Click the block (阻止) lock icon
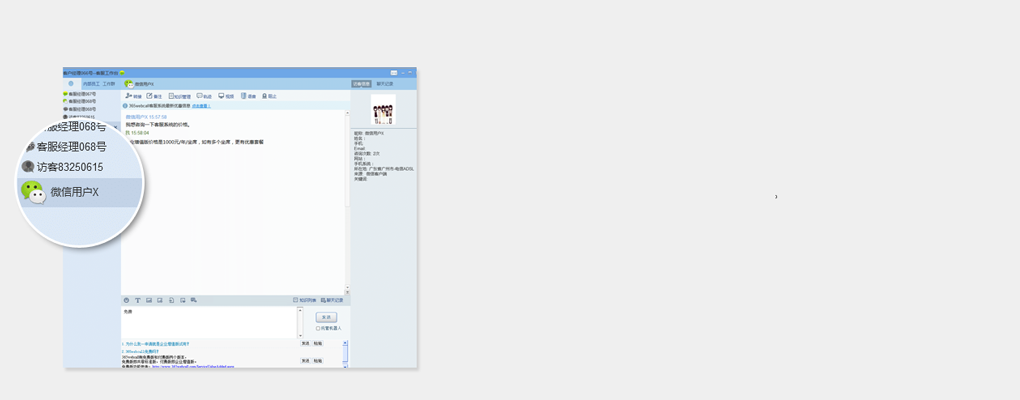Image resolution: width=1020 pixels, height=400 pixels. click(x=268, y=97)
